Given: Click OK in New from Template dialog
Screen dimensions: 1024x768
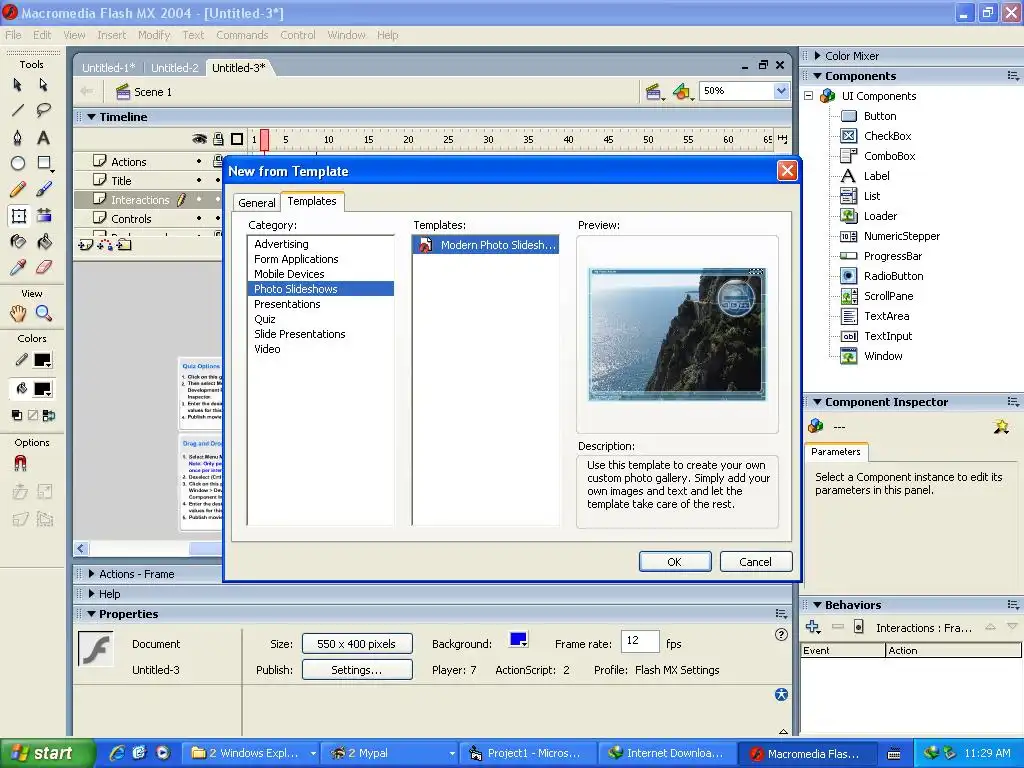Looking at the screenshot, I should 675,562.
